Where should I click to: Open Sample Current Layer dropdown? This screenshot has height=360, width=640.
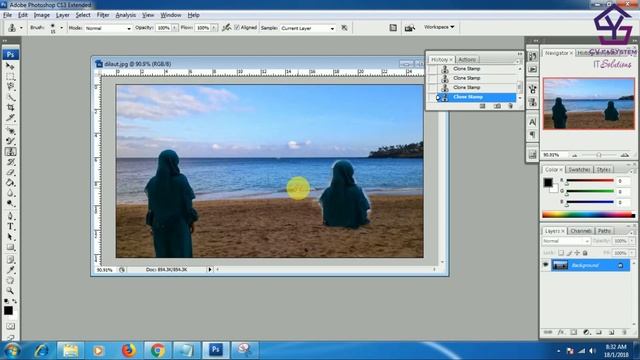pos(308,28)
